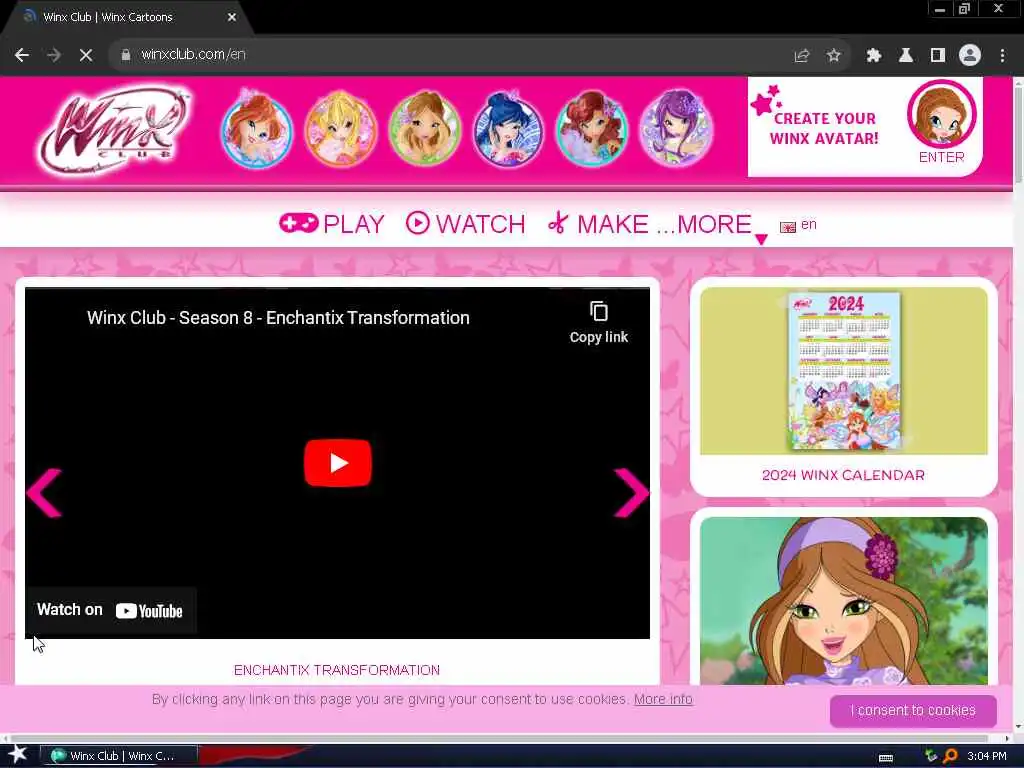Click Watch on YouTube
Viewport: 1024px width, 768px height.
click(x=110, y=610)
